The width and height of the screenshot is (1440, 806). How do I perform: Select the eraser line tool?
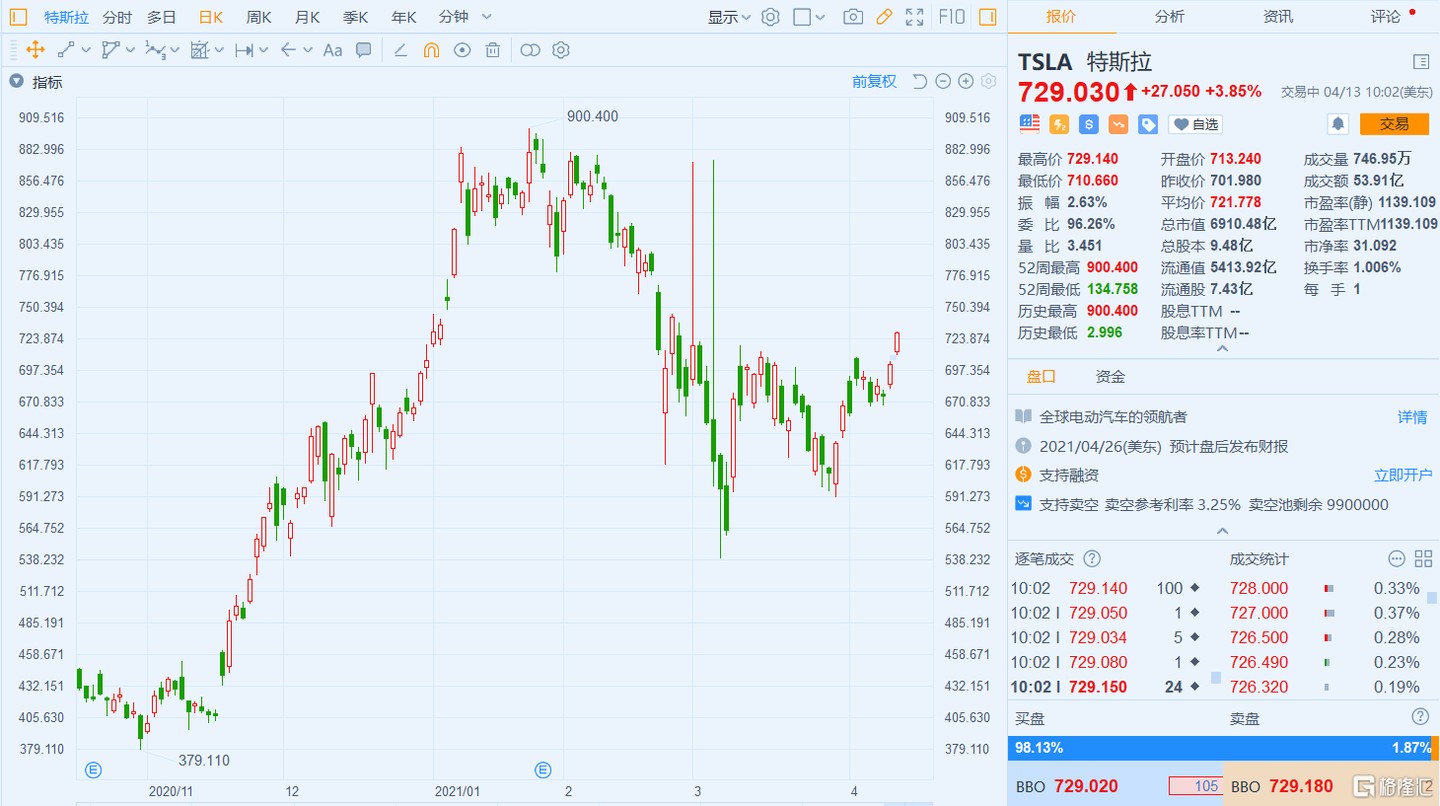tap(400, 50)
